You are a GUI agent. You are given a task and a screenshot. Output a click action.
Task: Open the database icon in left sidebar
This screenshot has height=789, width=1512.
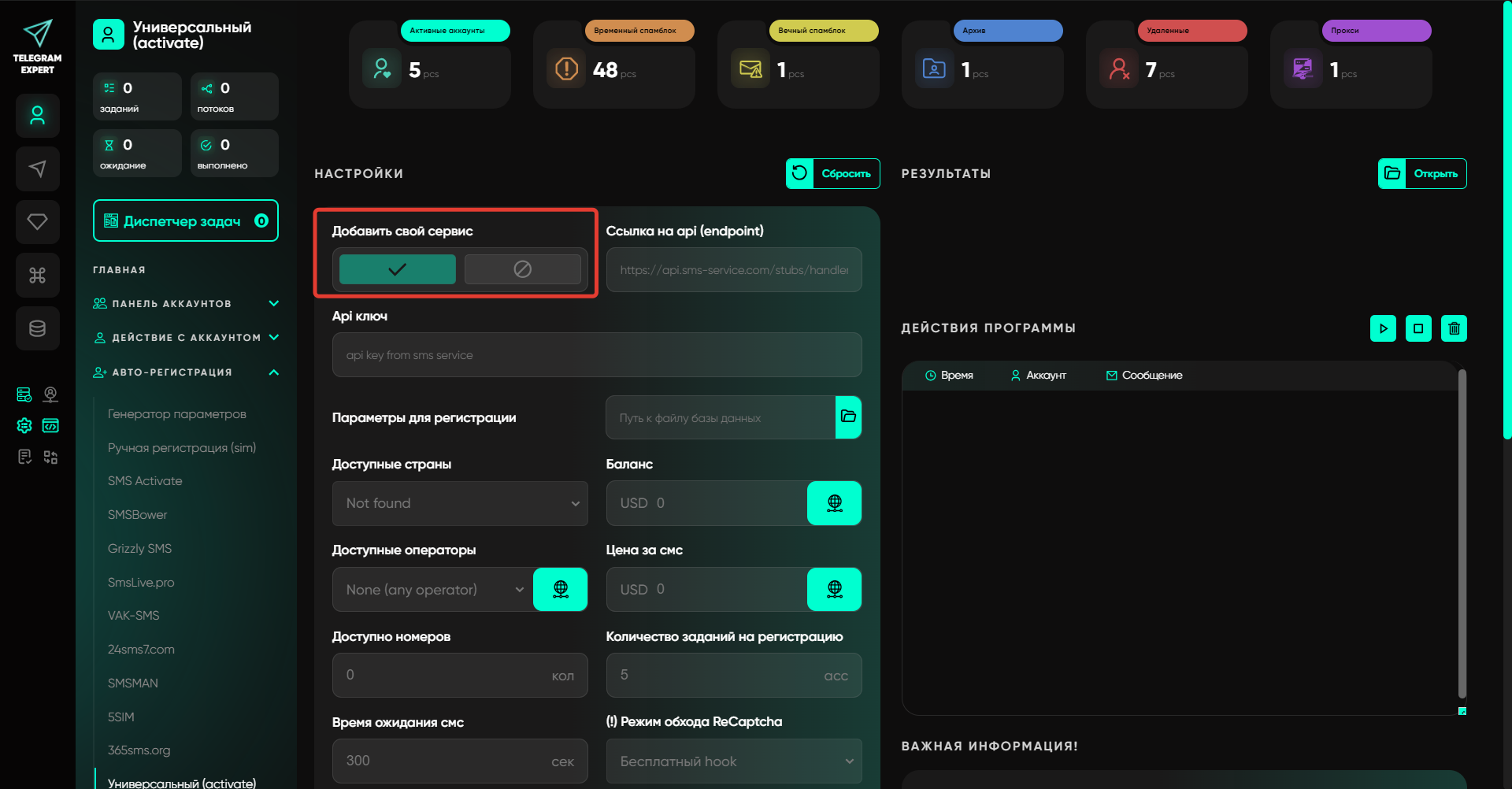click(37, 328)
